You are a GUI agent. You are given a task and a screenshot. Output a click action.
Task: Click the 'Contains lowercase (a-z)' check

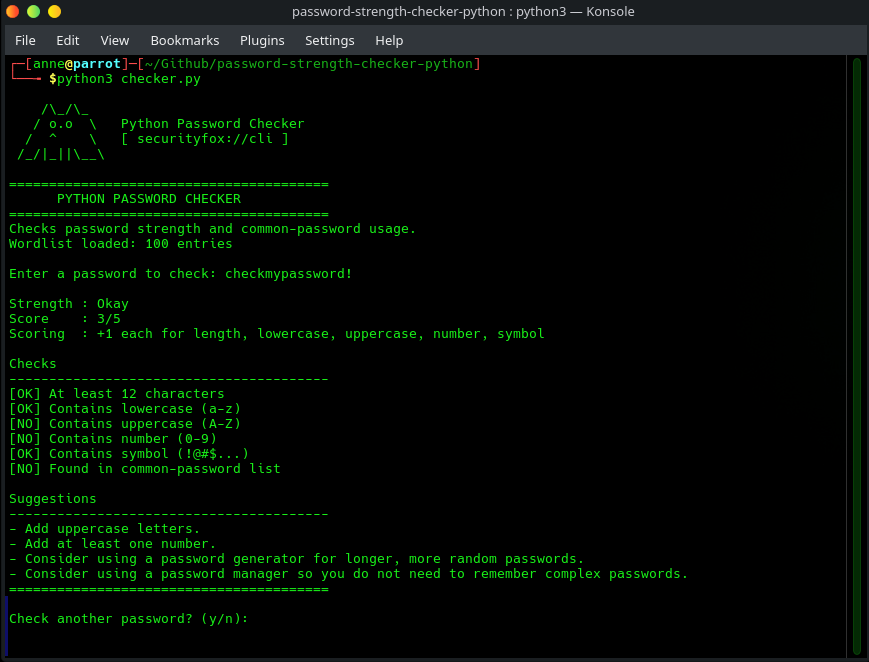tap(125, 409)
